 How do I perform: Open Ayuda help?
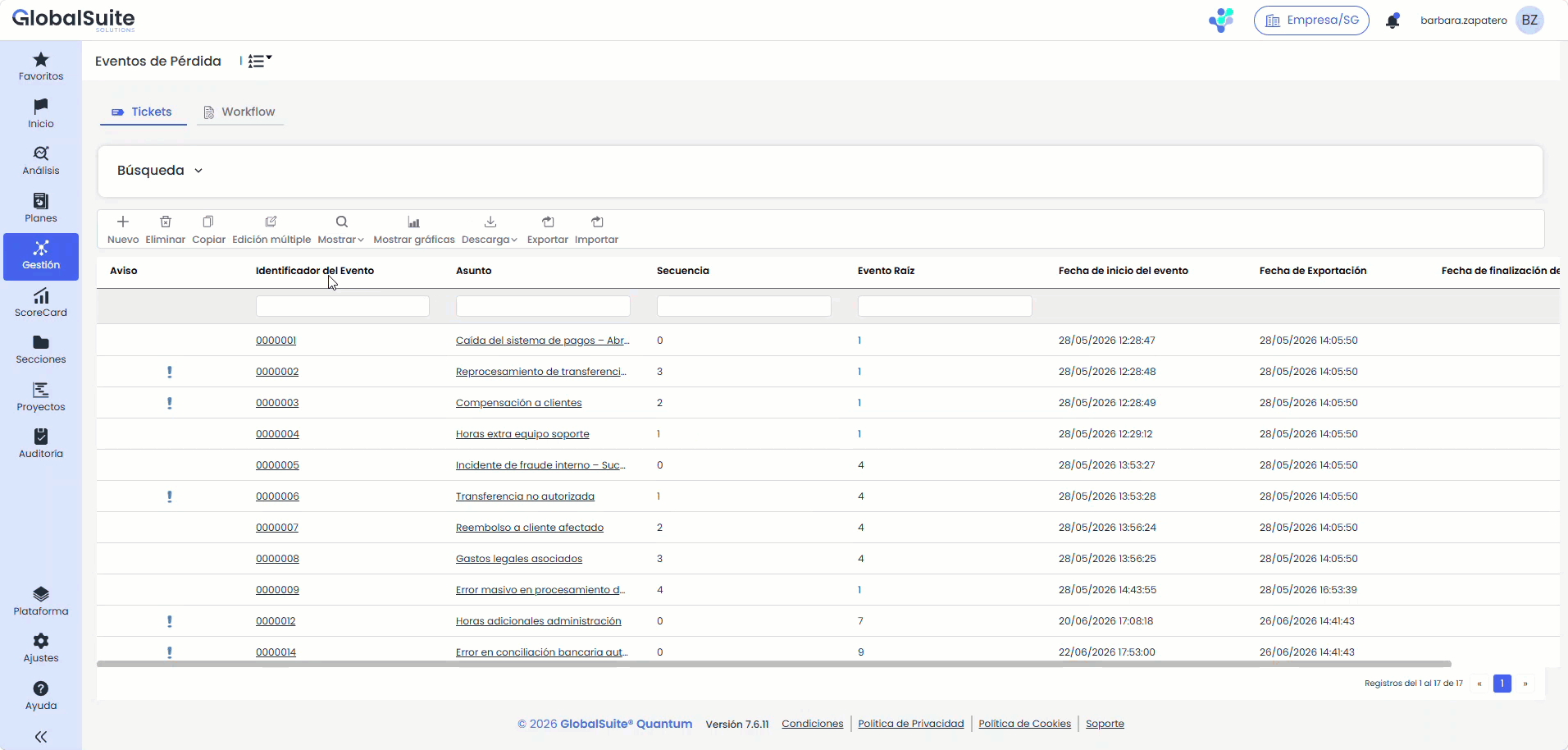pyautogui.click(x=41, y=696)
